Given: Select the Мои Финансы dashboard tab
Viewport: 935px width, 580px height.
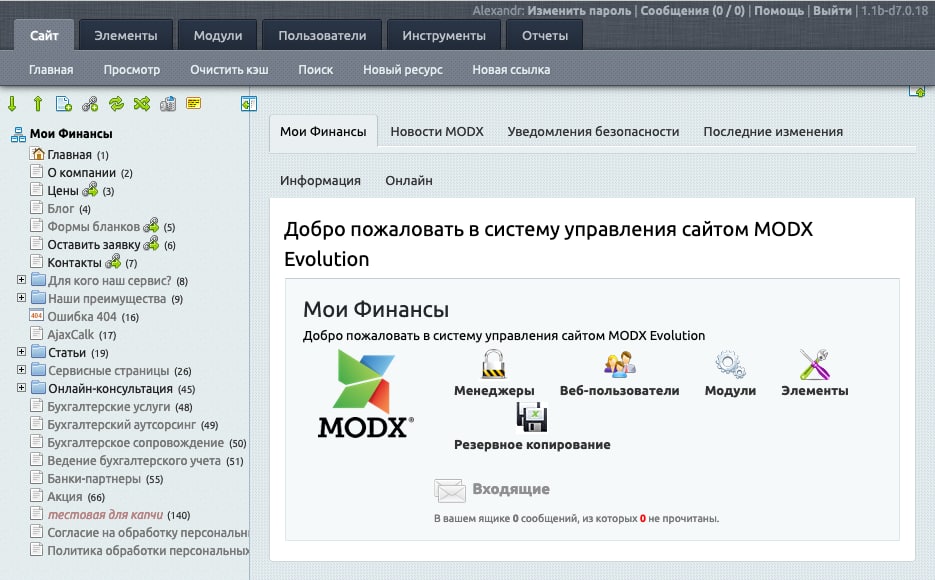Looking at the screenshot, I should click(x=323, y=131).
